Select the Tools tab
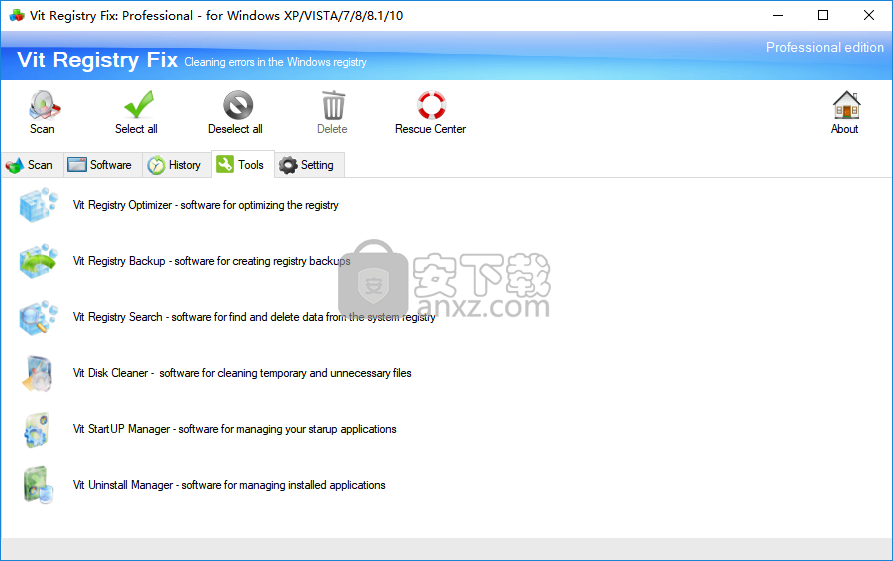The width and height of the screenshot is (893, 561). click(x=243, y=165)
